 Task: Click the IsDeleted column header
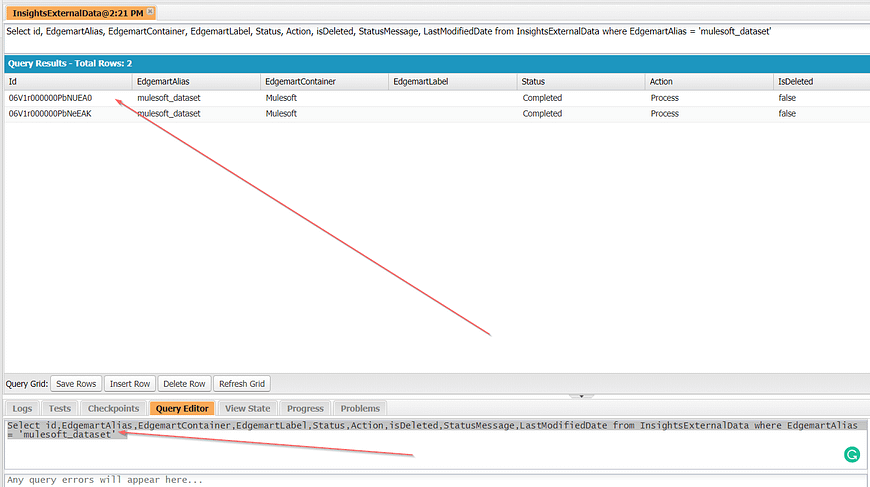(x=821, y=82)
